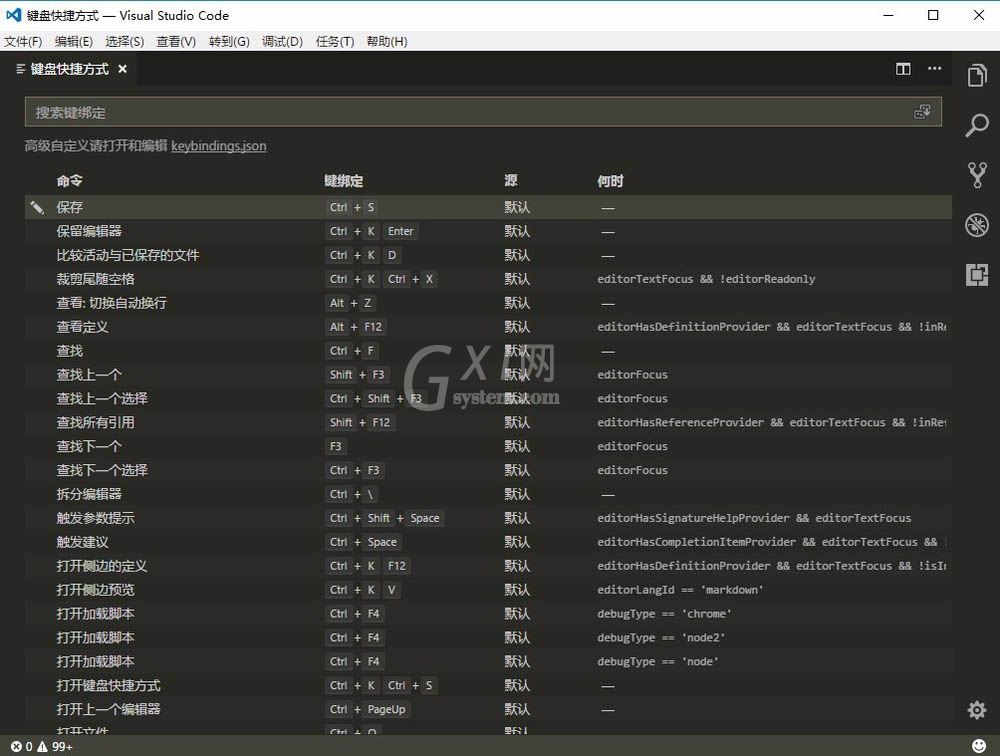Click the feedback smiley in status bar
The width and height of the screenshot is (1000, 756).
coord(978,746)
